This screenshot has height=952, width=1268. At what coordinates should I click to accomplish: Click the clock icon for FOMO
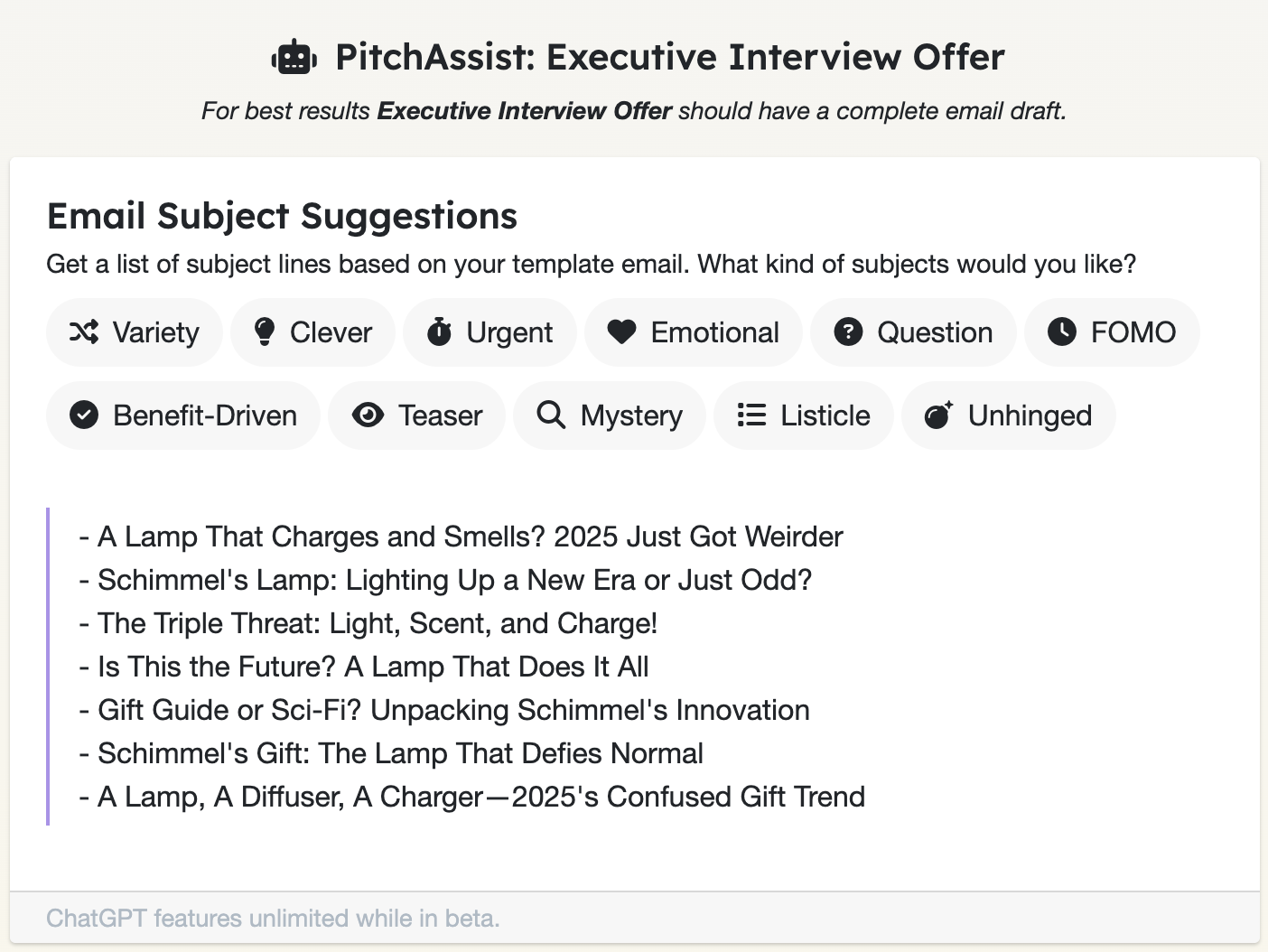coord(1062,332)
